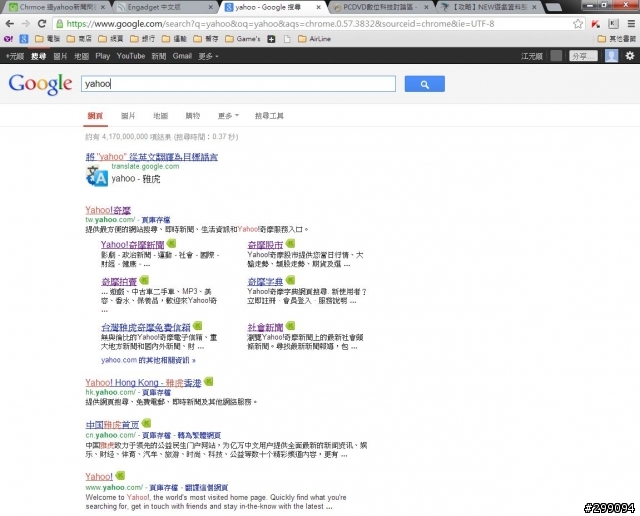
Task: Open the Chrome hamburger menu
Action: (x=631, y=24)
